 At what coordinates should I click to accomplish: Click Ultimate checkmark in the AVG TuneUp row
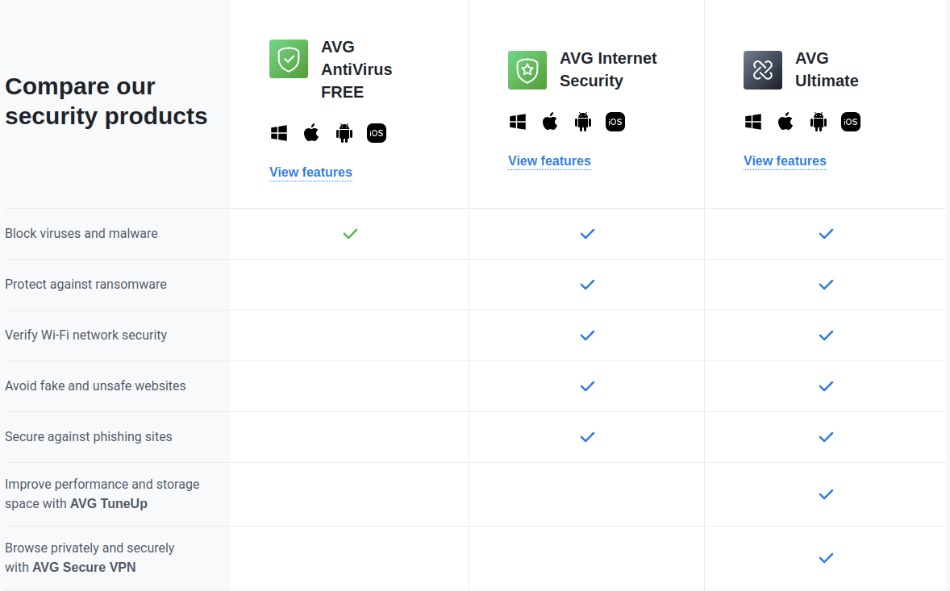[826, 495]
